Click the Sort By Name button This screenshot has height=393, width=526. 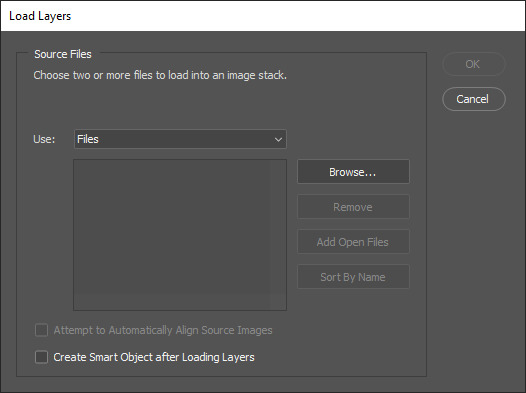(x=353, y=277)
